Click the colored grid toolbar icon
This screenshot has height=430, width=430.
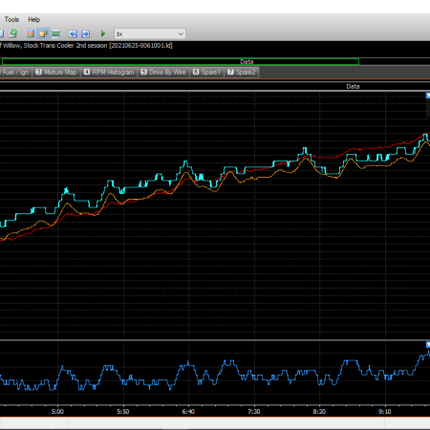point(30,33)
